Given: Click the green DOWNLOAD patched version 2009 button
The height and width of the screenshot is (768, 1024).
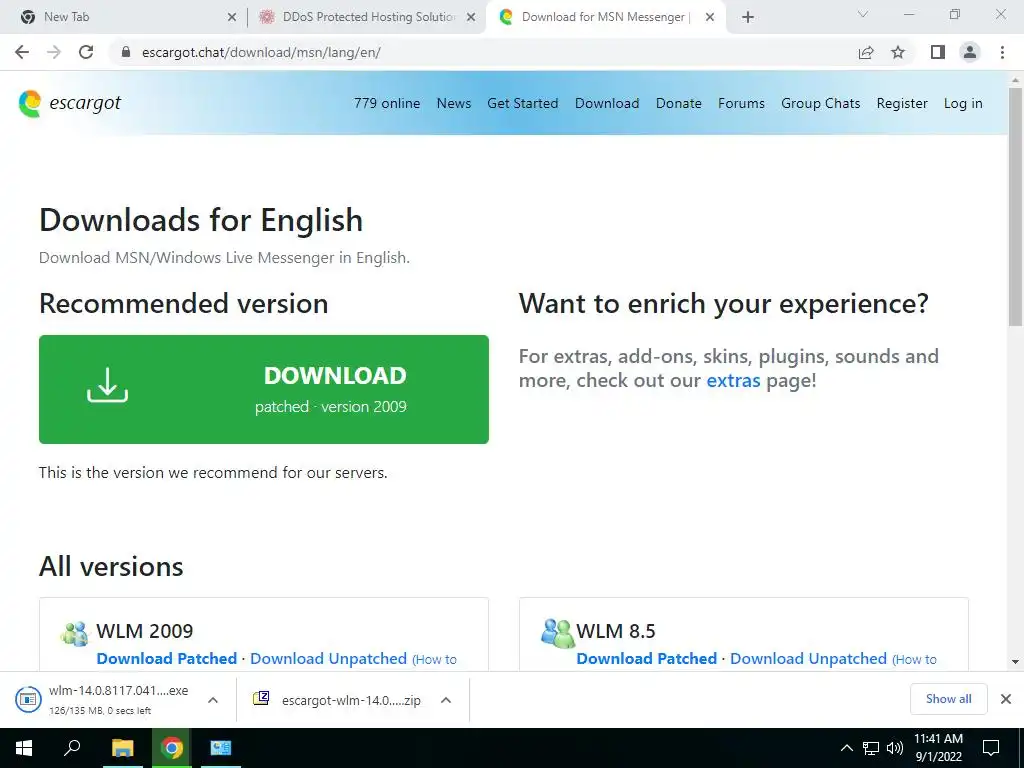Looking at the screenshot, I should click(264, 389).
